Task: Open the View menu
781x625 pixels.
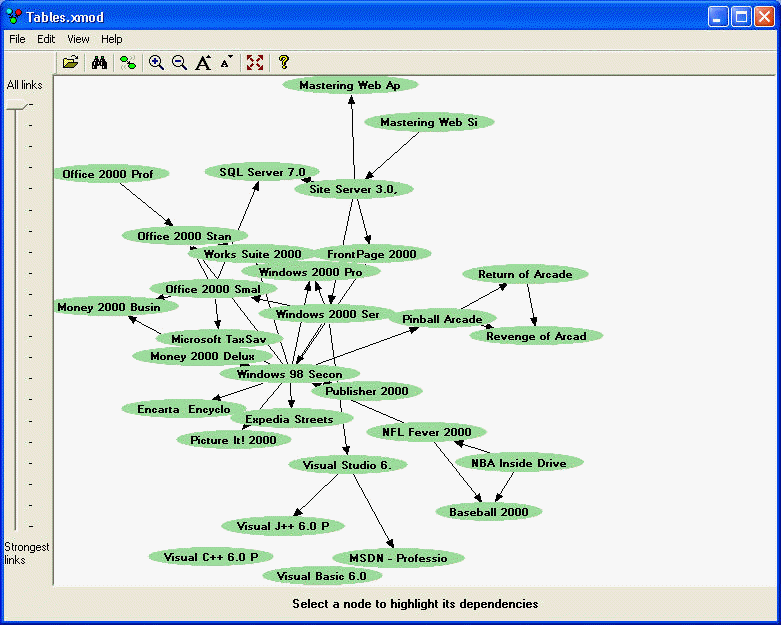Action: click(78, 39)
